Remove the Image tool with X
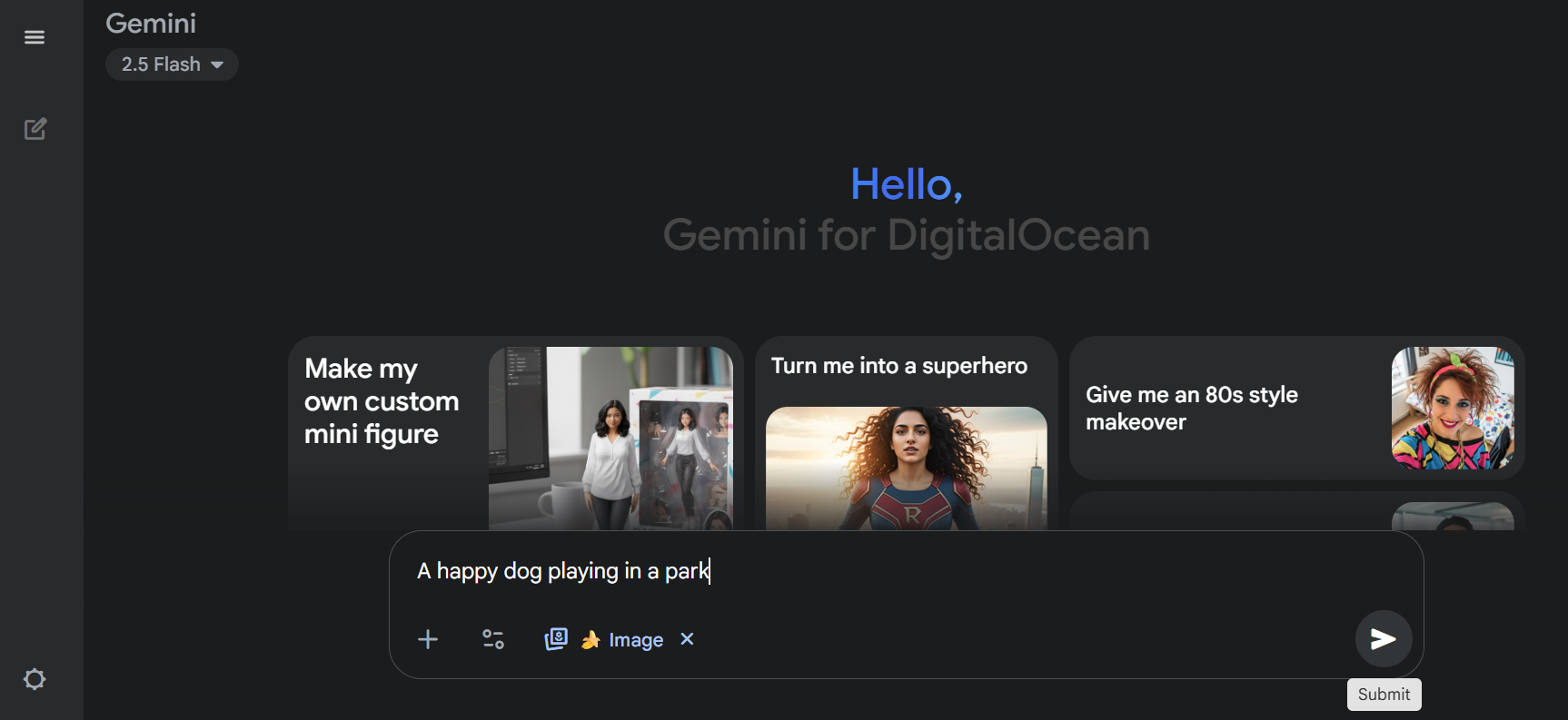The width and height of the screenshot is (1568, 720). pos(687,639)
